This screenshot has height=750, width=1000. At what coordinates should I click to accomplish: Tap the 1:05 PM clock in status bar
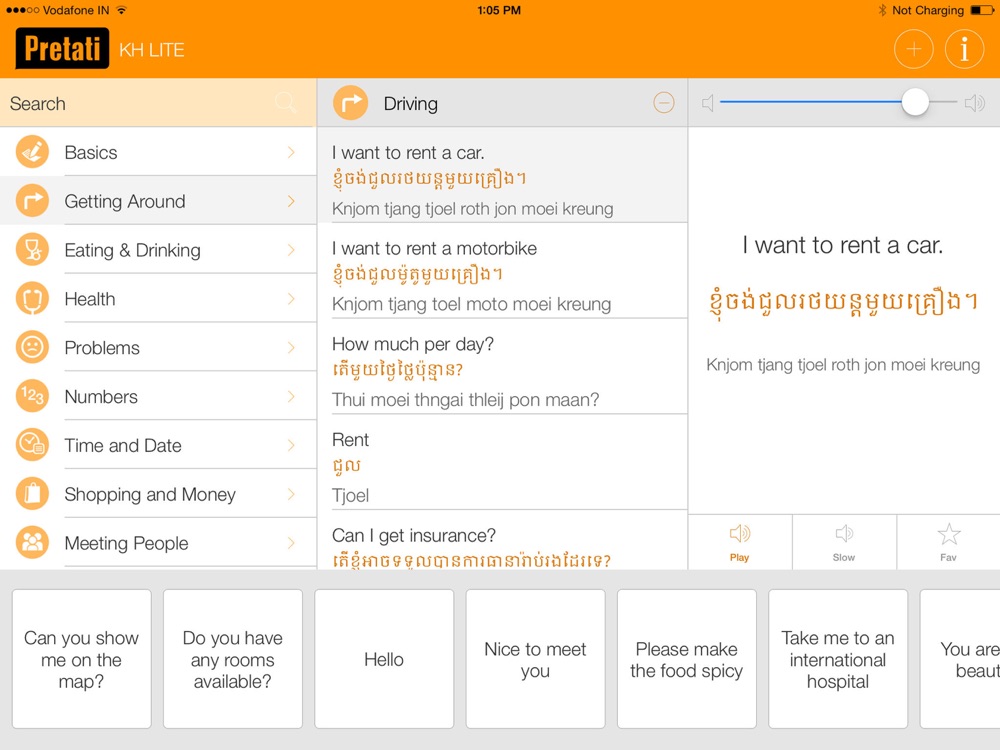pos(499,10)
